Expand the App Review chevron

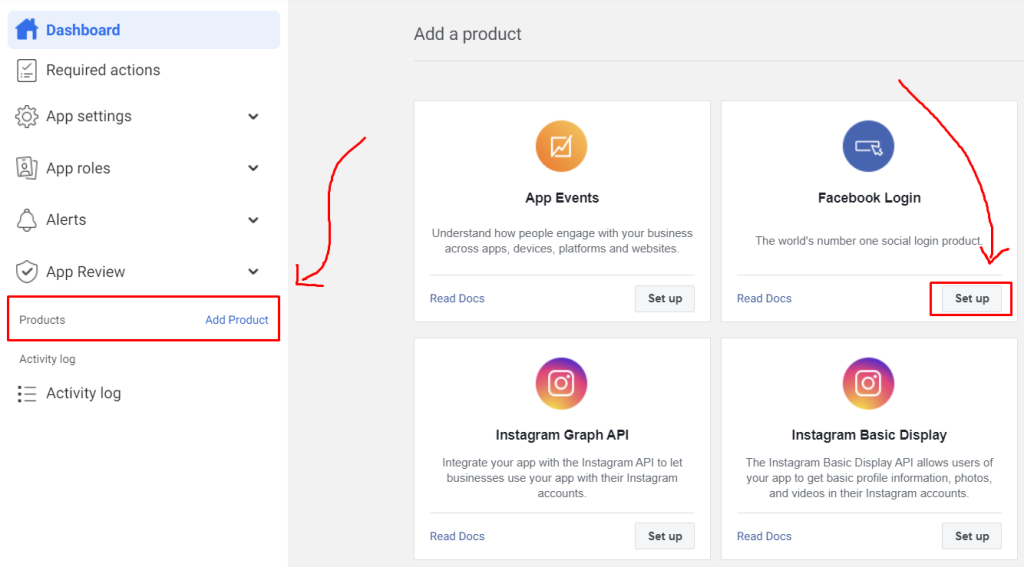(253, 272)
